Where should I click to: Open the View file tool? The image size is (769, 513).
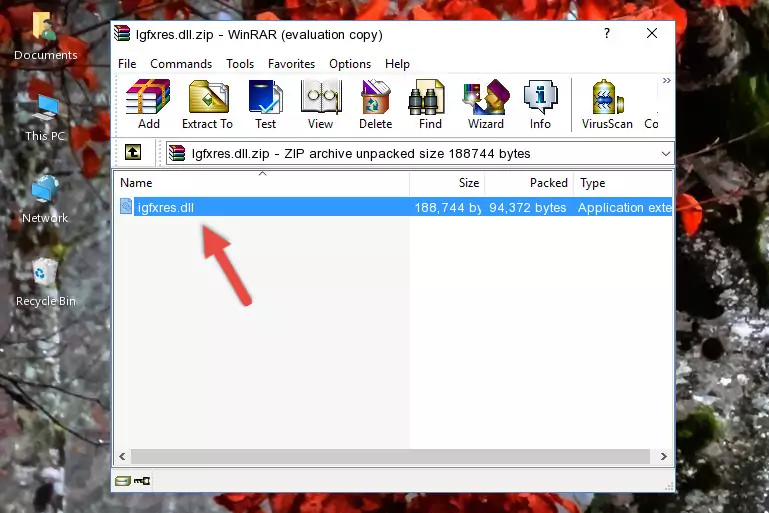[x=321, y=104]
